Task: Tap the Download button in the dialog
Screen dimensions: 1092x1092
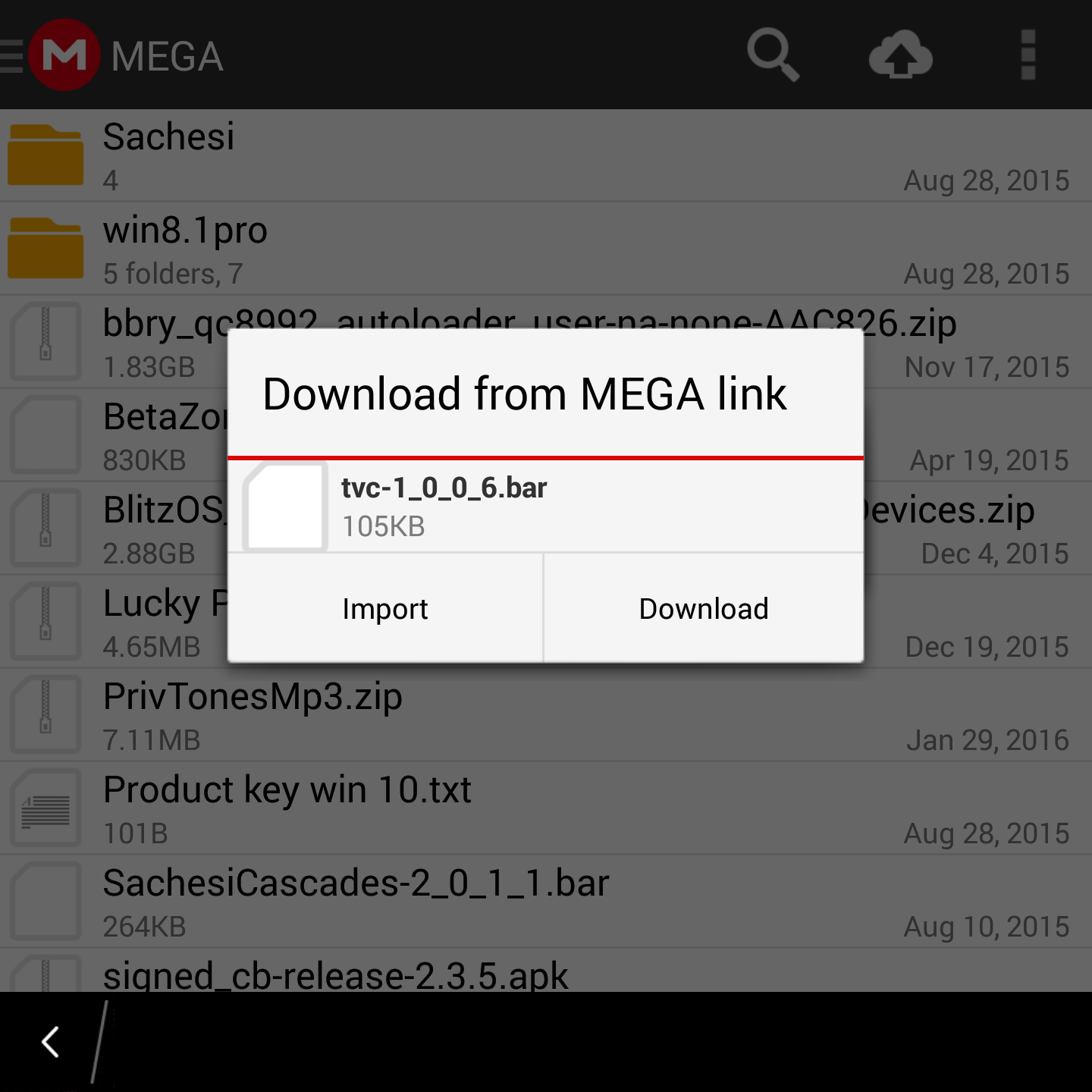Action: tap(704, 608)
